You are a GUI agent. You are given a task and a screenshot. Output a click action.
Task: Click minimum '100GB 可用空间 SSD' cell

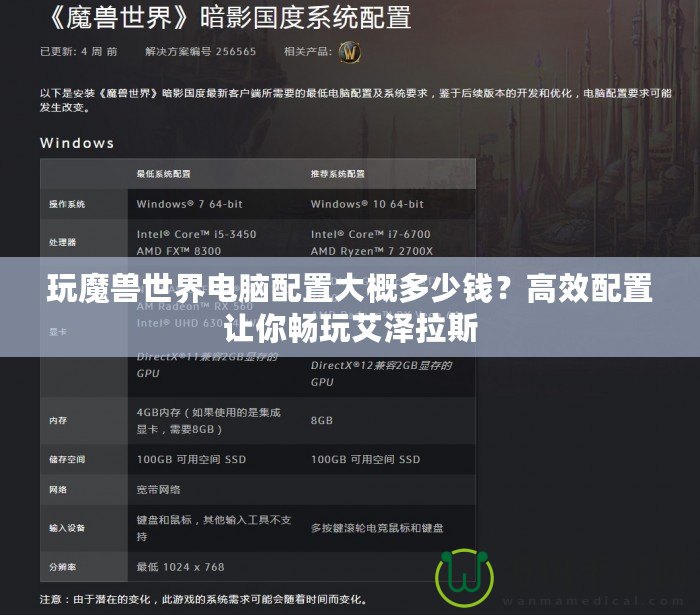tap(191, 459)
